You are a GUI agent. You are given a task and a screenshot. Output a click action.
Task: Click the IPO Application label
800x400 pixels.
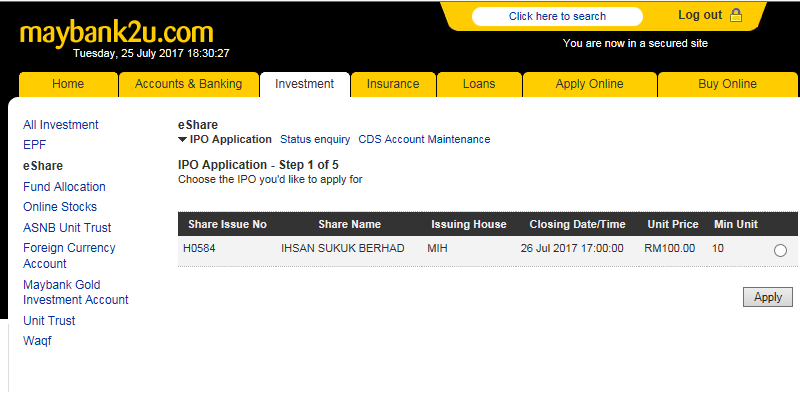click(231, 139)
